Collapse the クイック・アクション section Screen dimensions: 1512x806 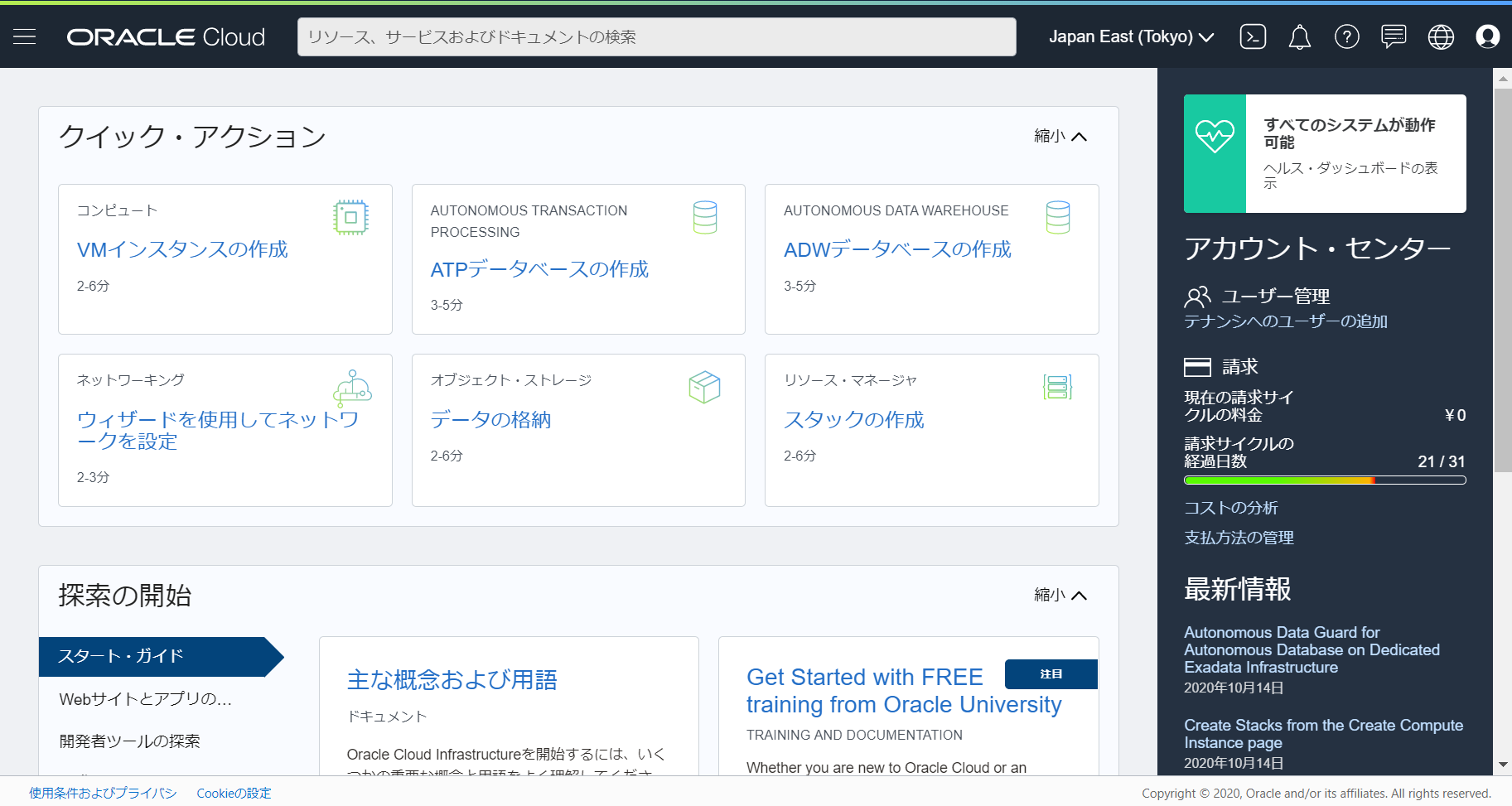(x=1060, y=136)
